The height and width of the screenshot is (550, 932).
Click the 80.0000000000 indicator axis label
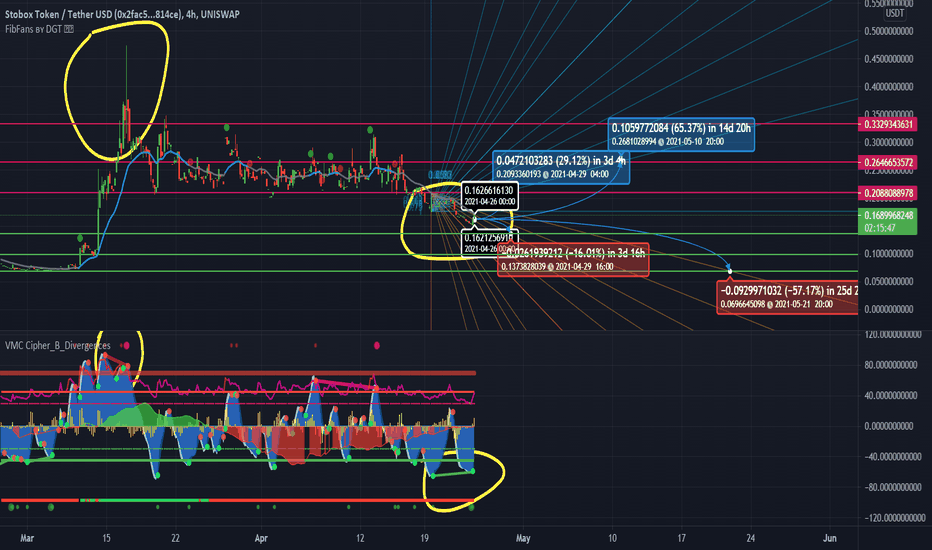point(891,364)
